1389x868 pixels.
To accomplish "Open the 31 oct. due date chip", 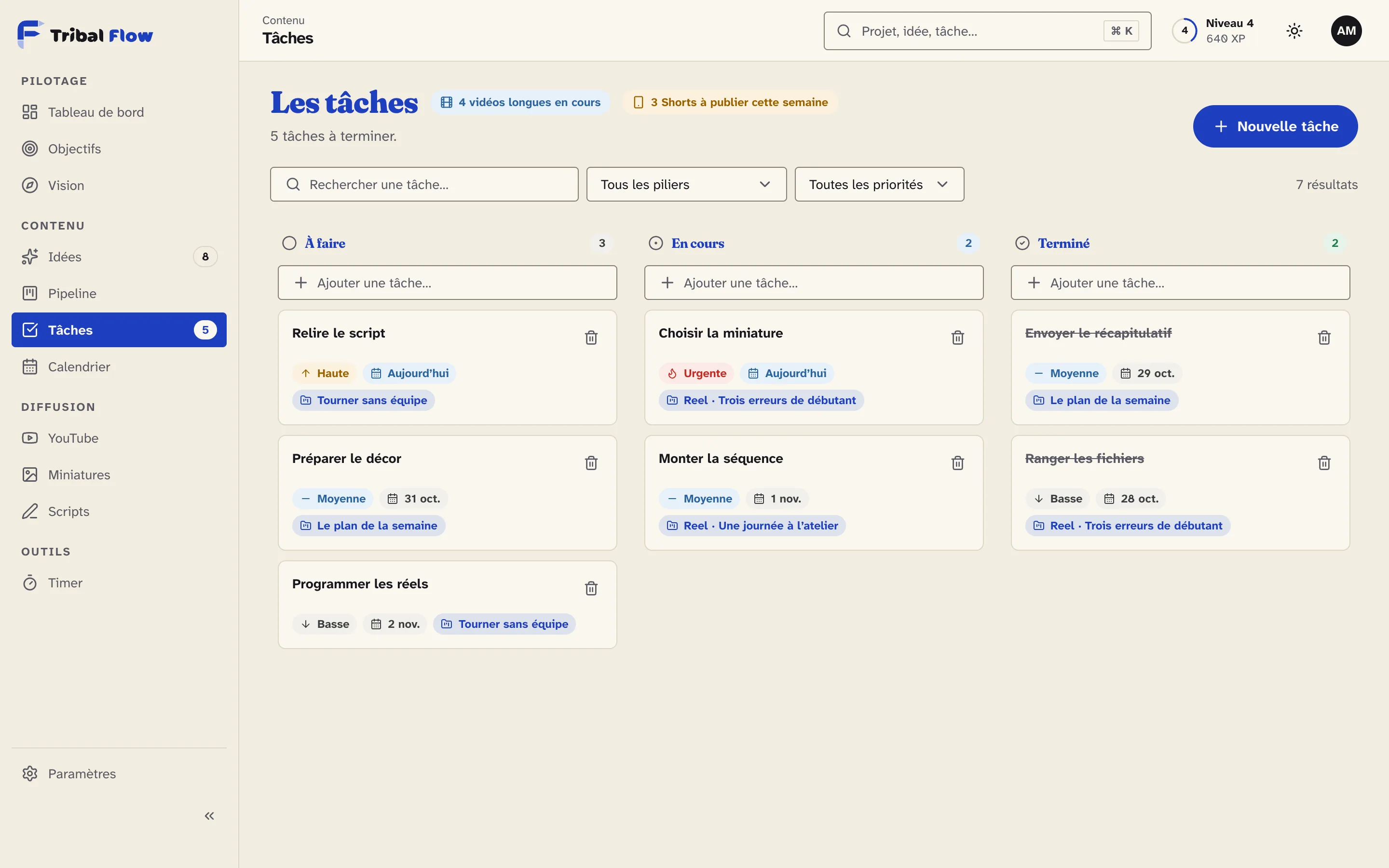I will (413, 499).
